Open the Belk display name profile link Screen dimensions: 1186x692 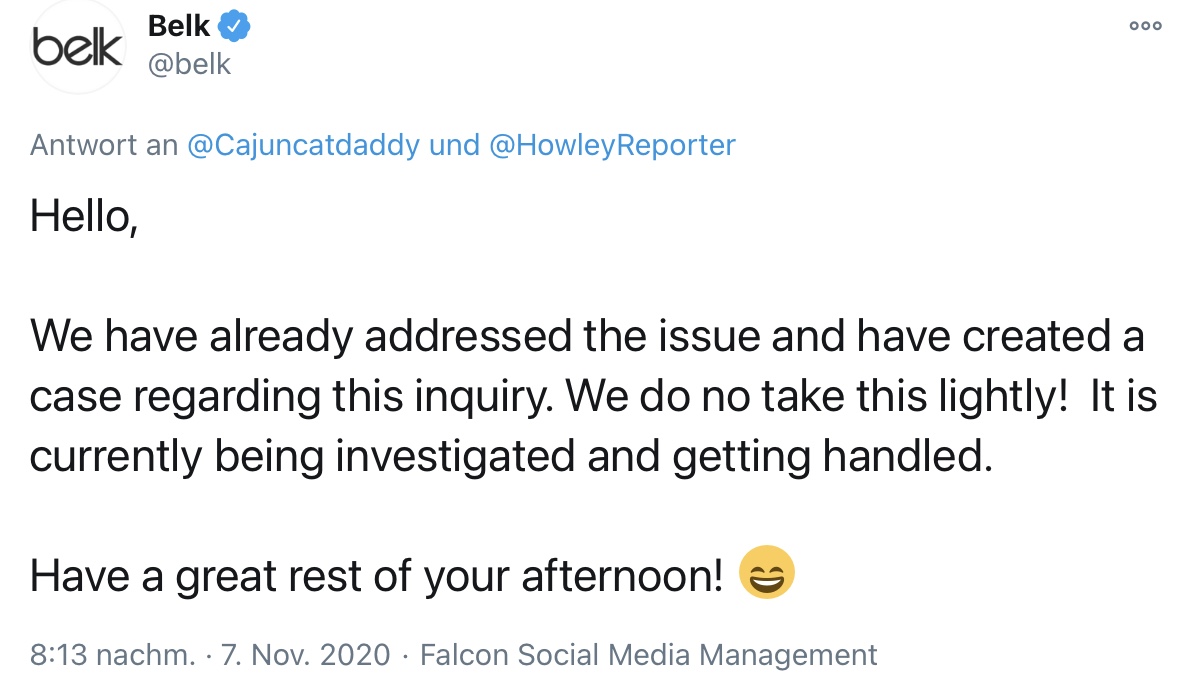click(178, 27)
